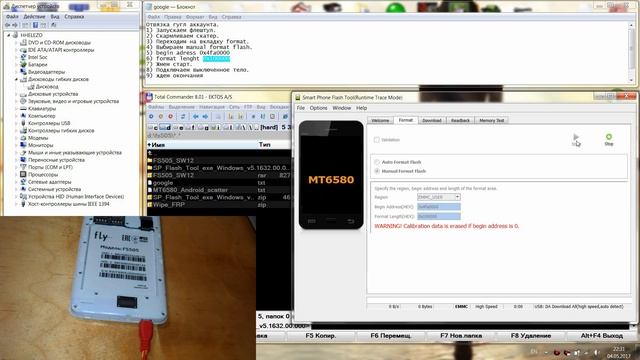Expand the USB controllers node

pos(16,123)
